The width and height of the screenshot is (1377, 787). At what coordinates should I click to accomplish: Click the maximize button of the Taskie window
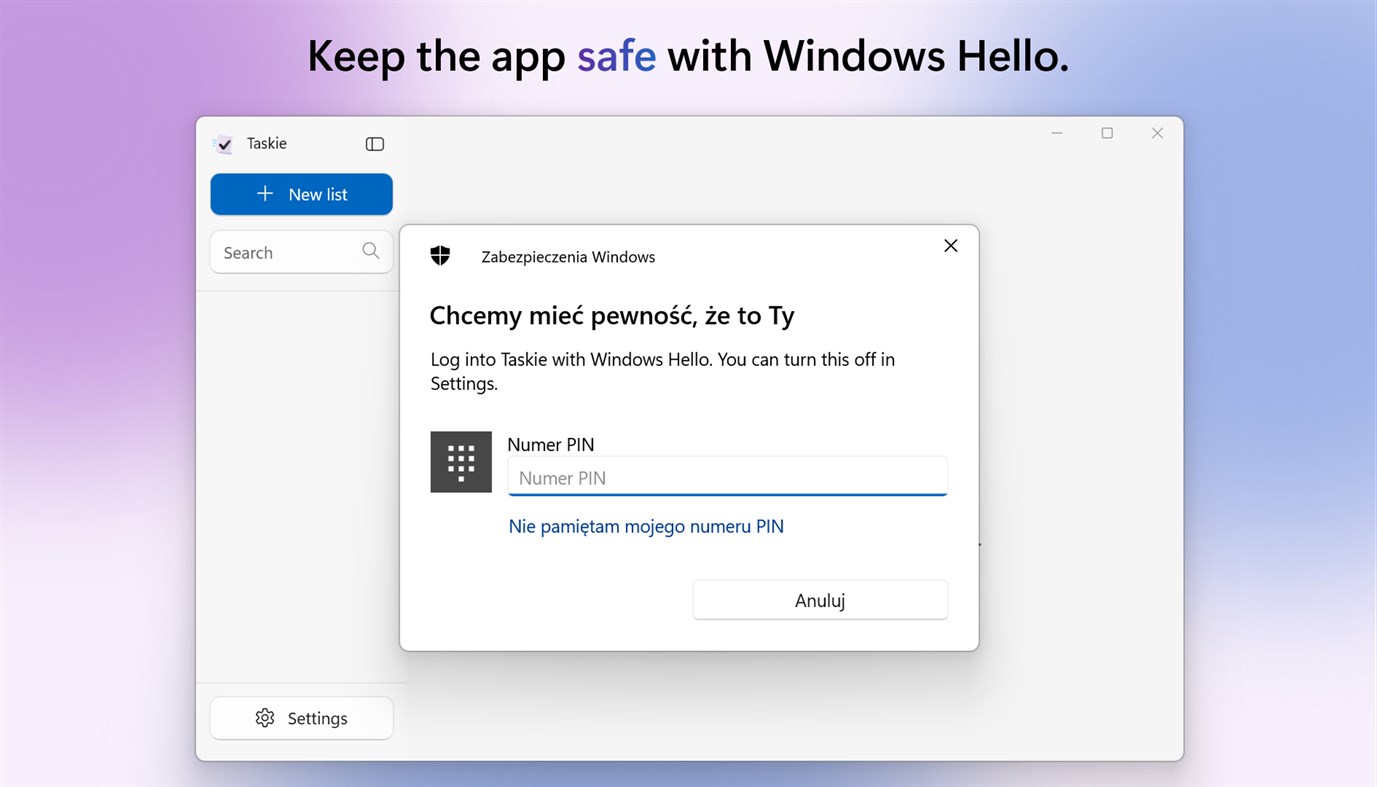click(1107, 132)
